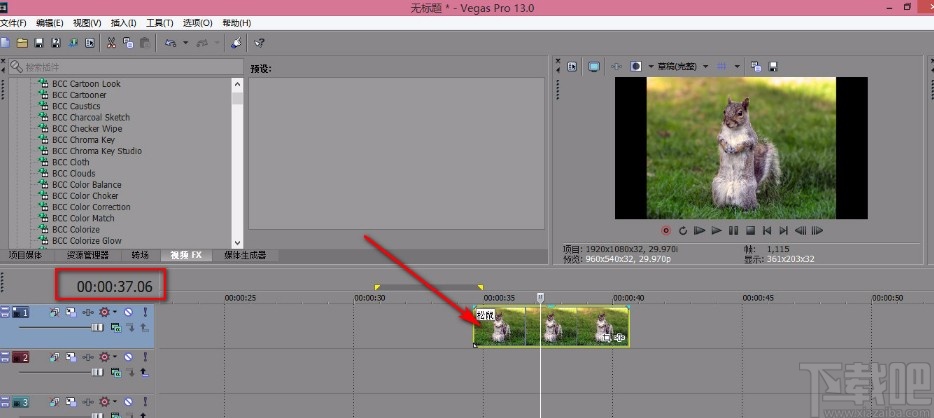The height and width of the screenshot is (418, 934).
Task: Switch to the 转场 tab
Action: 139,255
